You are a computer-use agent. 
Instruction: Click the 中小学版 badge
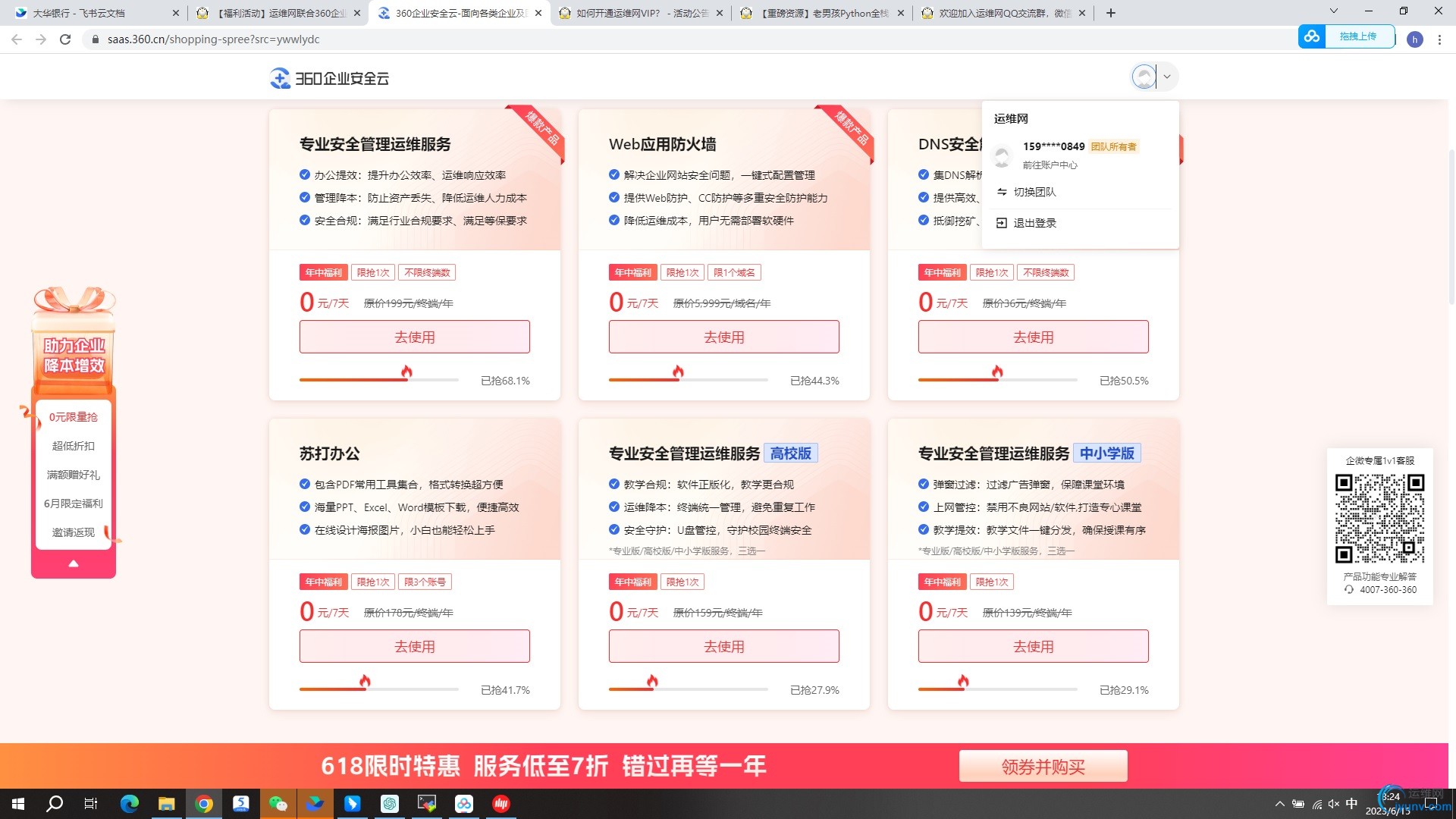[1106, 453]
